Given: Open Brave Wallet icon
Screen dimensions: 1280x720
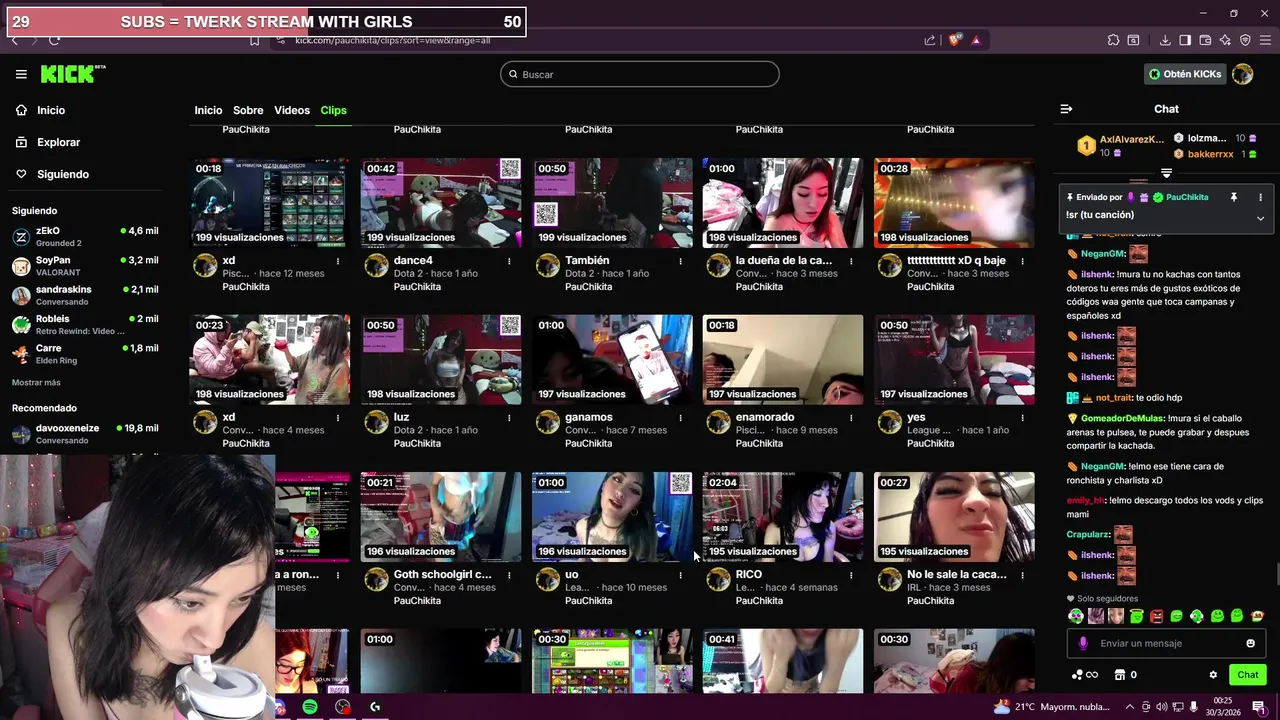Looking at the screenshot, I should click(x=1205, y=40).
